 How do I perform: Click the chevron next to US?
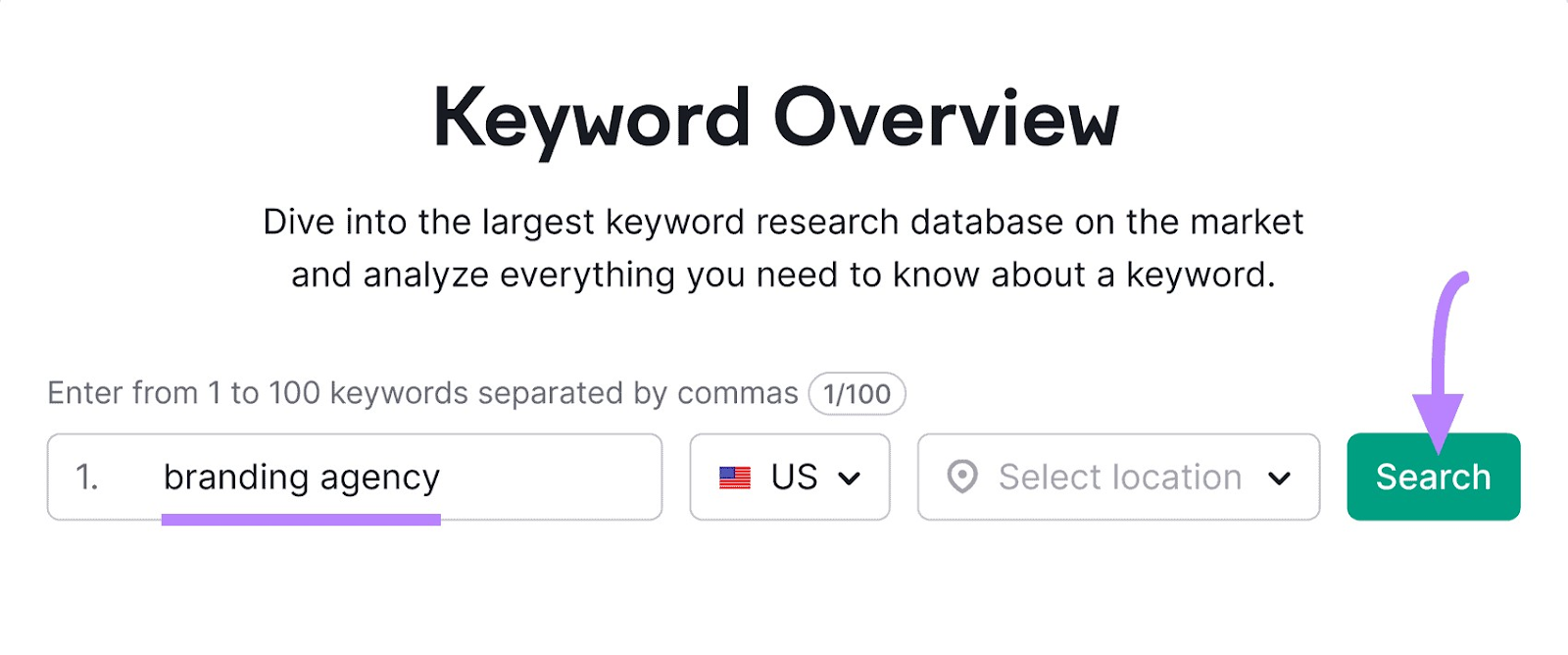coord(850,477)
